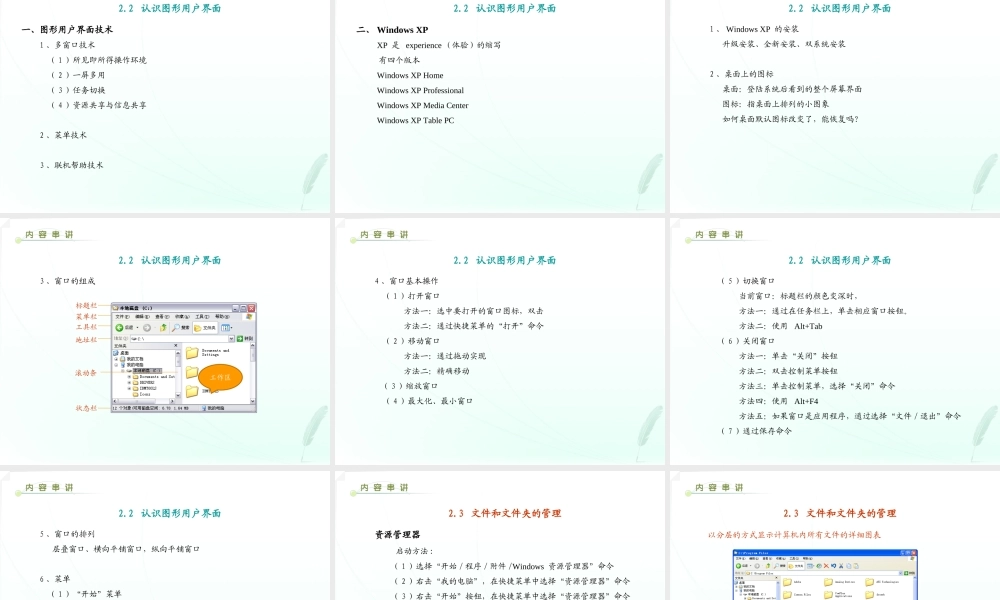Image resolution: width=1000 pixels, height=600 pixels.
Task: Click the line '2、桌面上的图标'
Action: coord(741,74)
